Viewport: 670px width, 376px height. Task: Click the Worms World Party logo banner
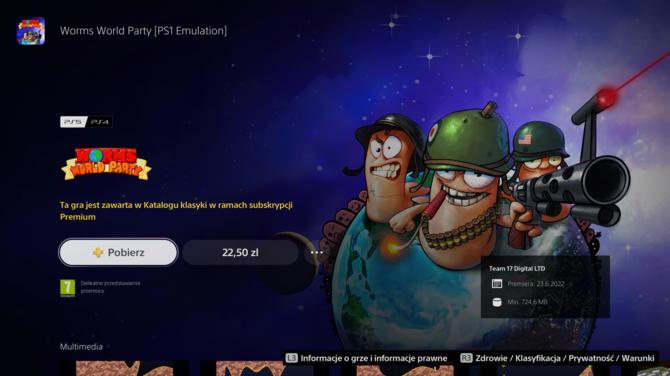tap(106, 164)
